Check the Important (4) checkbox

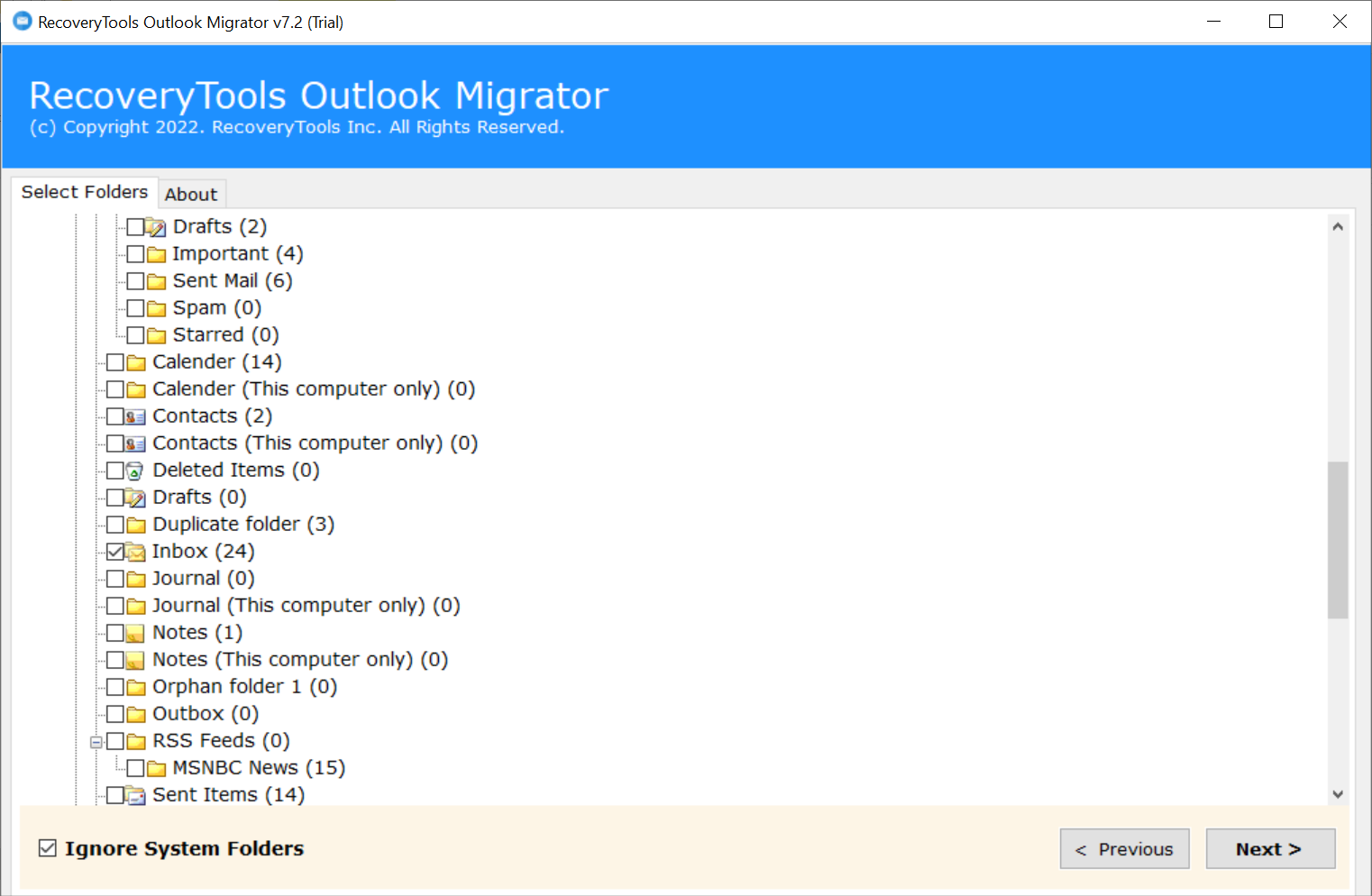coord(135,254)
